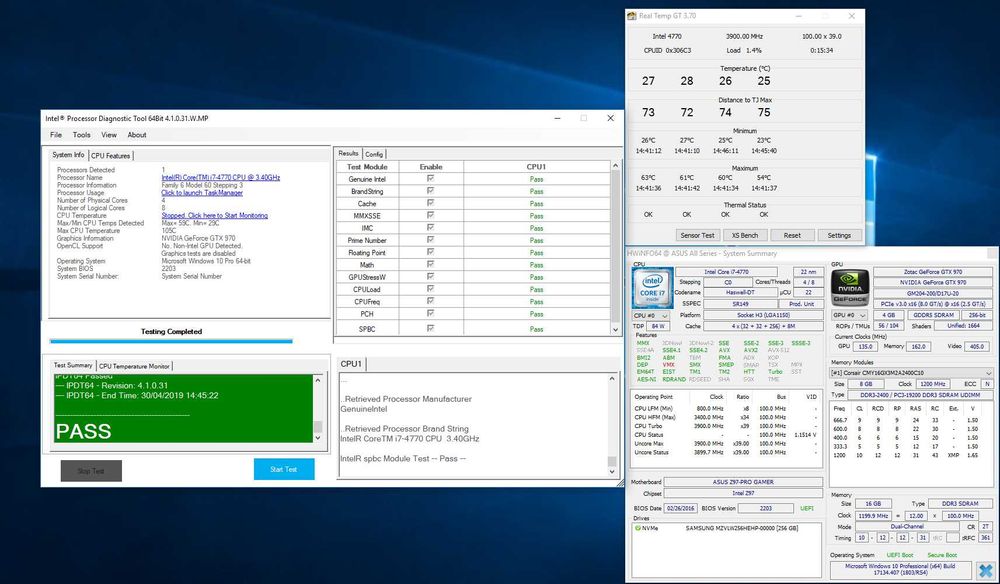Open Settings in Real Temp
Viewport: 1000px width, 584px height.
coord(839,235)
